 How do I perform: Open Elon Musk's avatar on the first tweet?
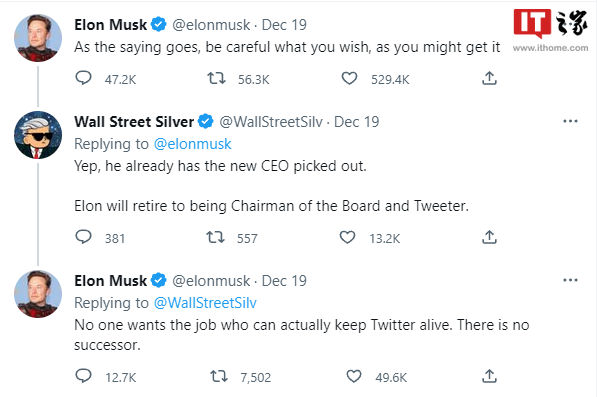click(38, 38)
